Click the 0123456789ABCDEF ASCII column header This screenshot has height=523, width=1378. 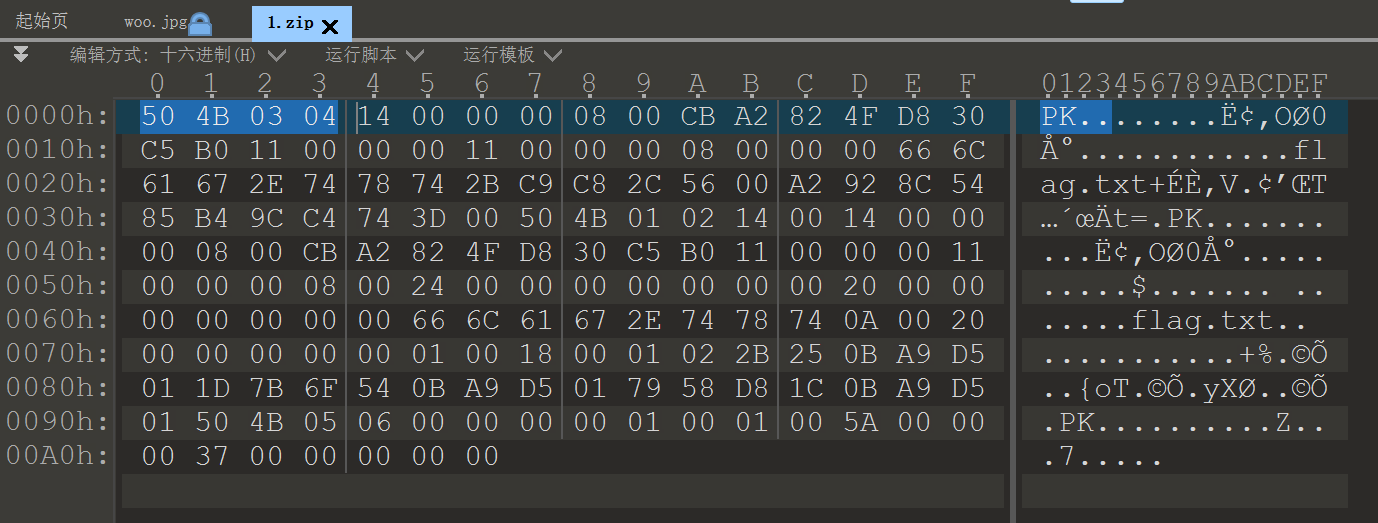point(1185,83)
